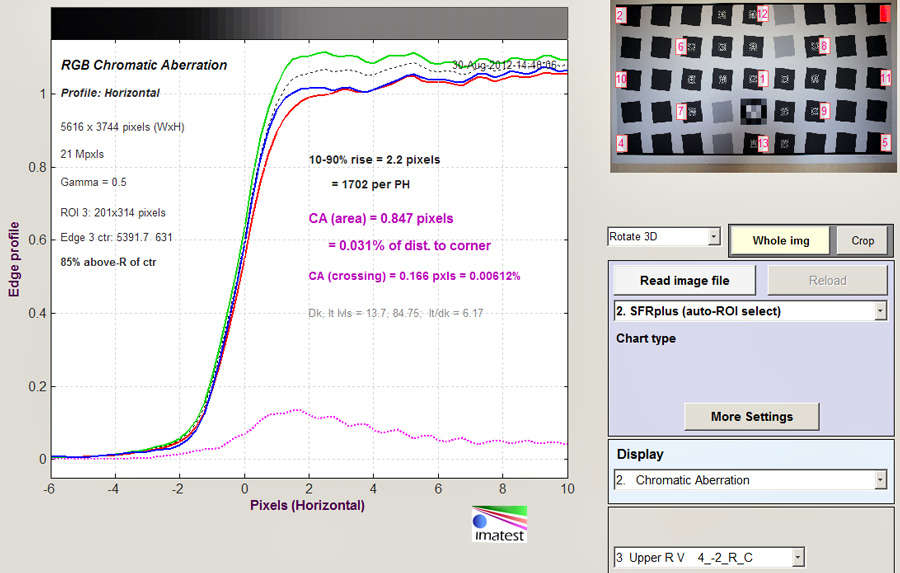This screenshot has height=573, width=900.
Task: Expand the SFRplus (auto-ROI select) dropdown
Action: click(x=750, y=311)
